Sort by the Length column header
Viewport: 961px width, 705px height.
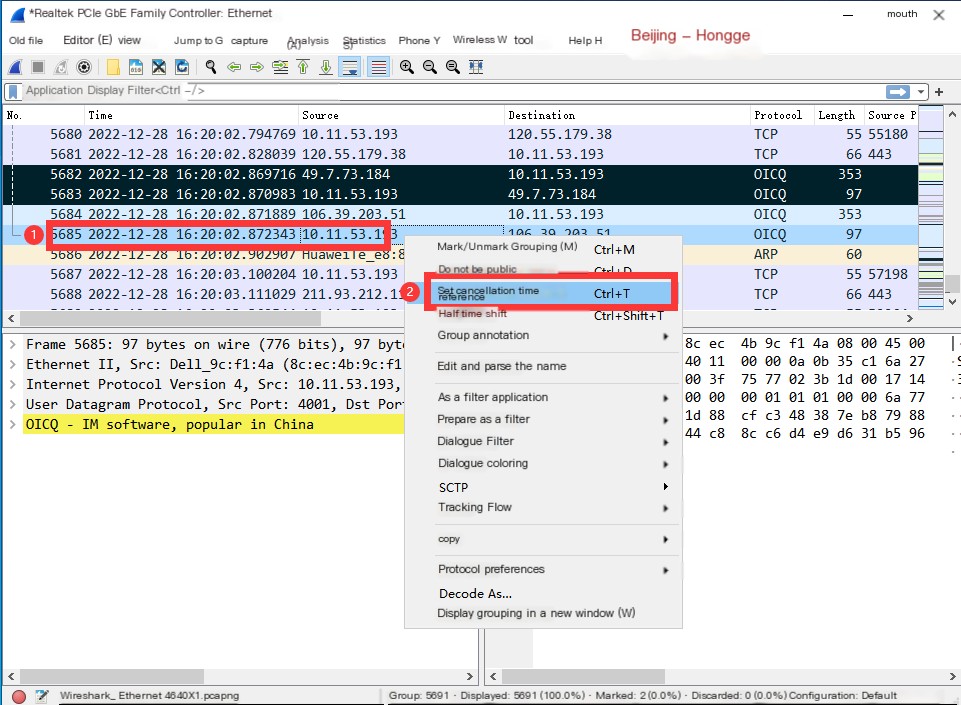tap(839, 115)
